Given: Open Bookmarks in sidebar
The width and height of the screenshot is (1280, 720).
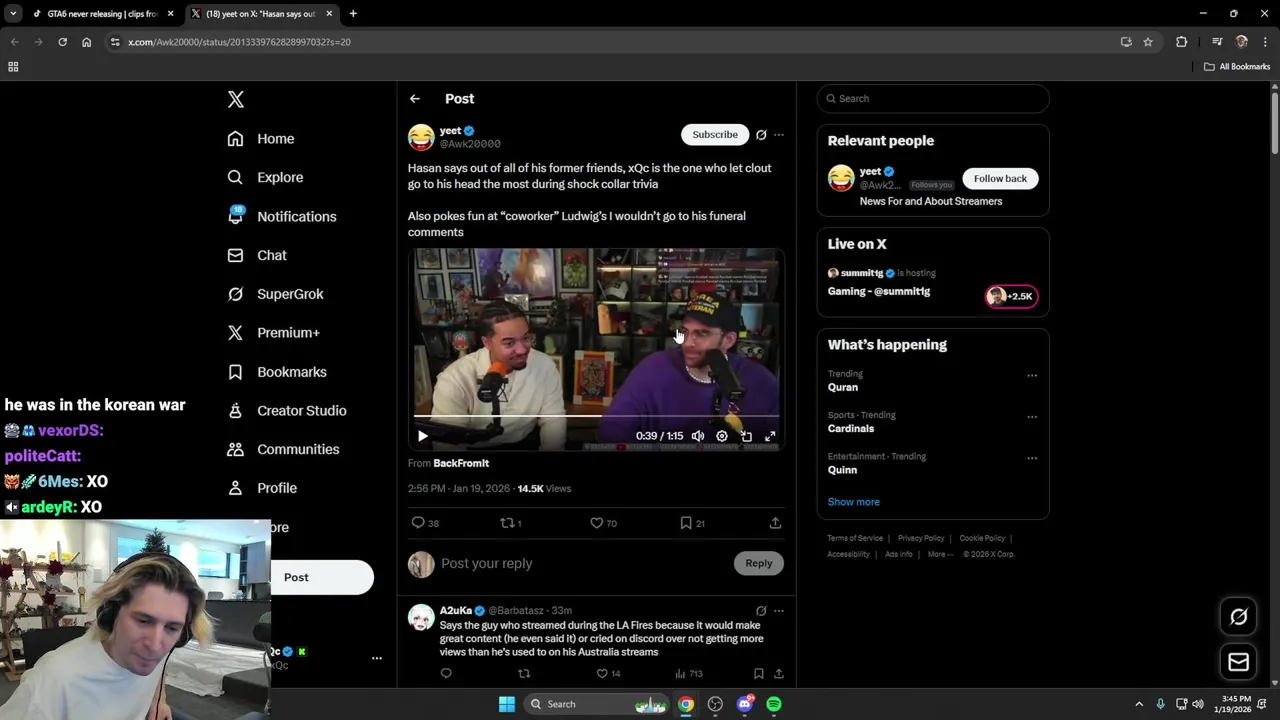Looking at the screenshot, I should pos(277,372).
